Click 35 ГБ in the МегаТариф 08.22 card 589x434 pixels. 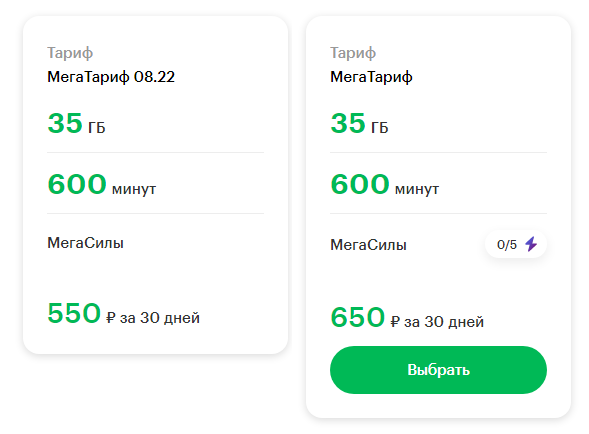[x=76, y=123]
